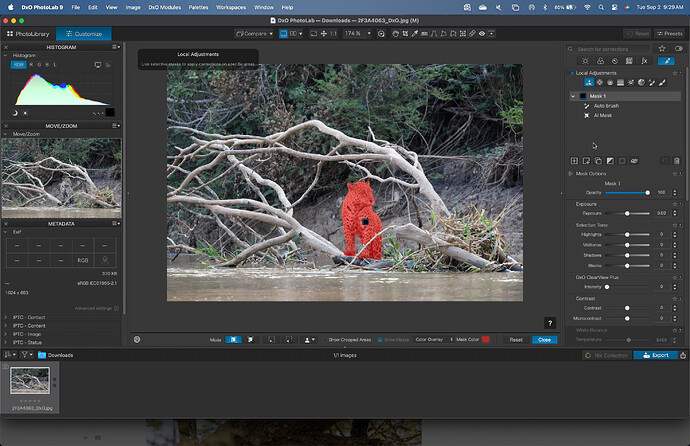Toggle the Show Cropped Areas checkbox
The height and width of the screenshot is (446, 690).
[x=324, y=340]
